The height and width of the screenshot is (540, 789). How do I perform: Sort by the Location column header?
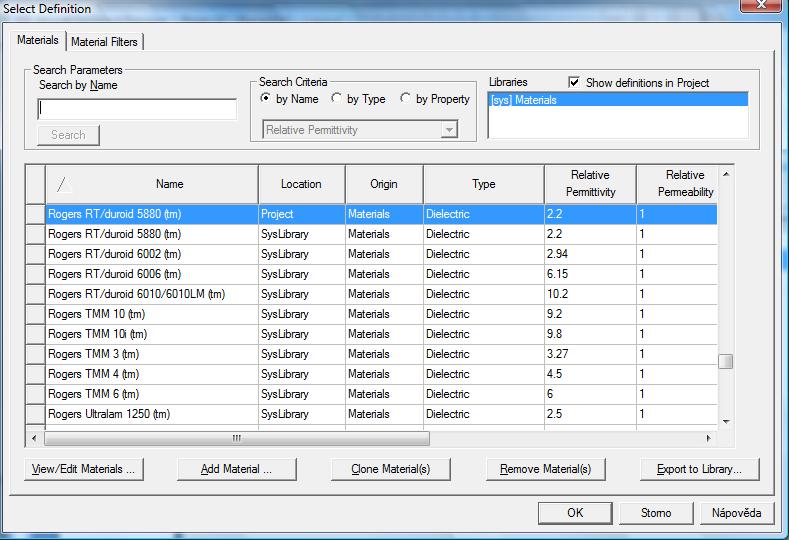[x=301, y=184]
